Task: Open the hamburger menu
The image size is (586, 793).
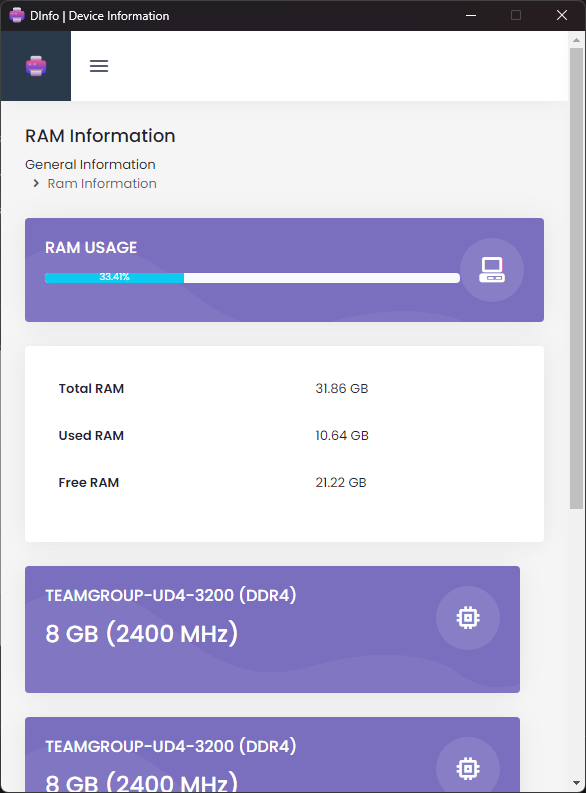Action: pos(99,66)
